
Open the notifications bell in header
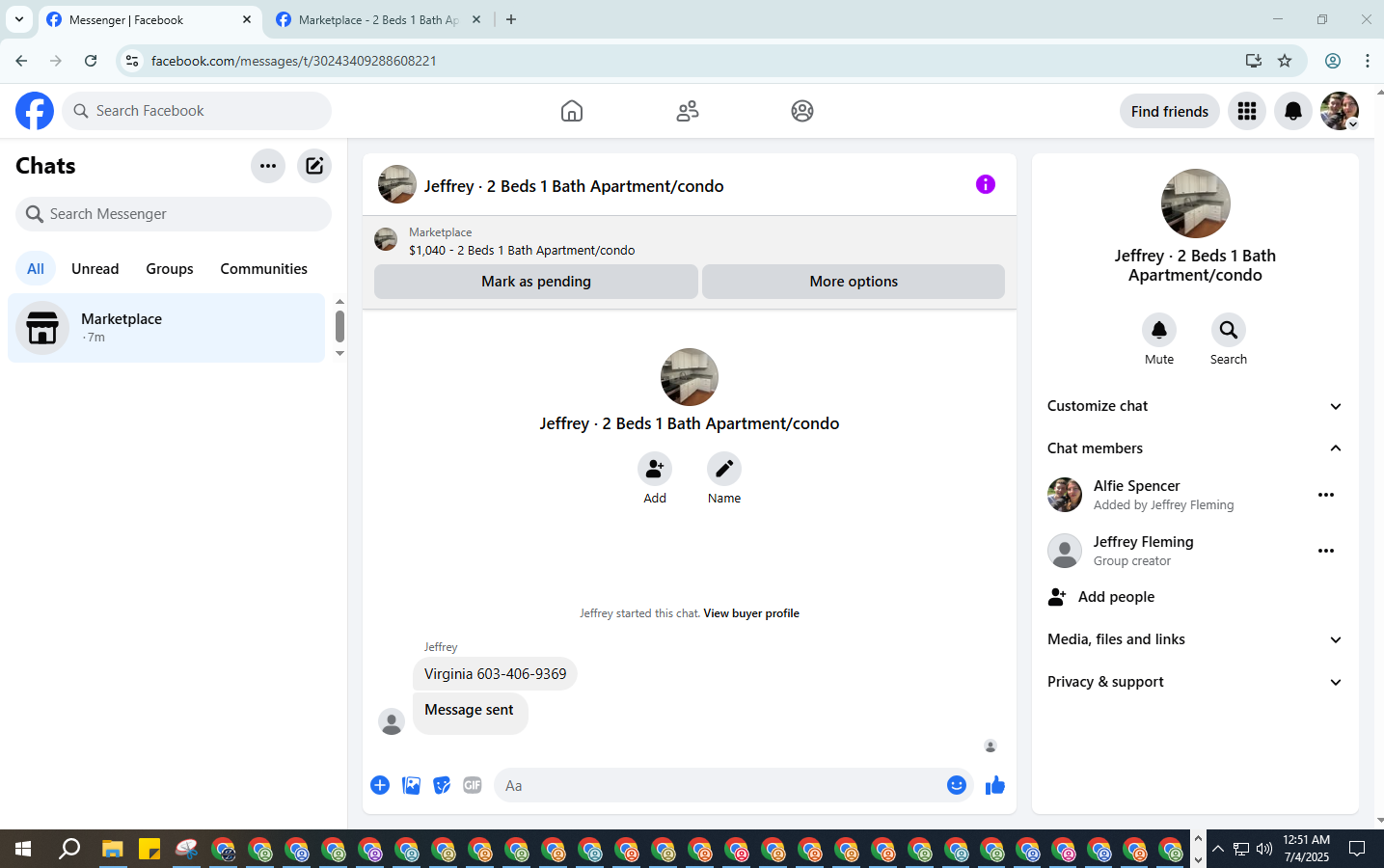(x=1293, y=111)
